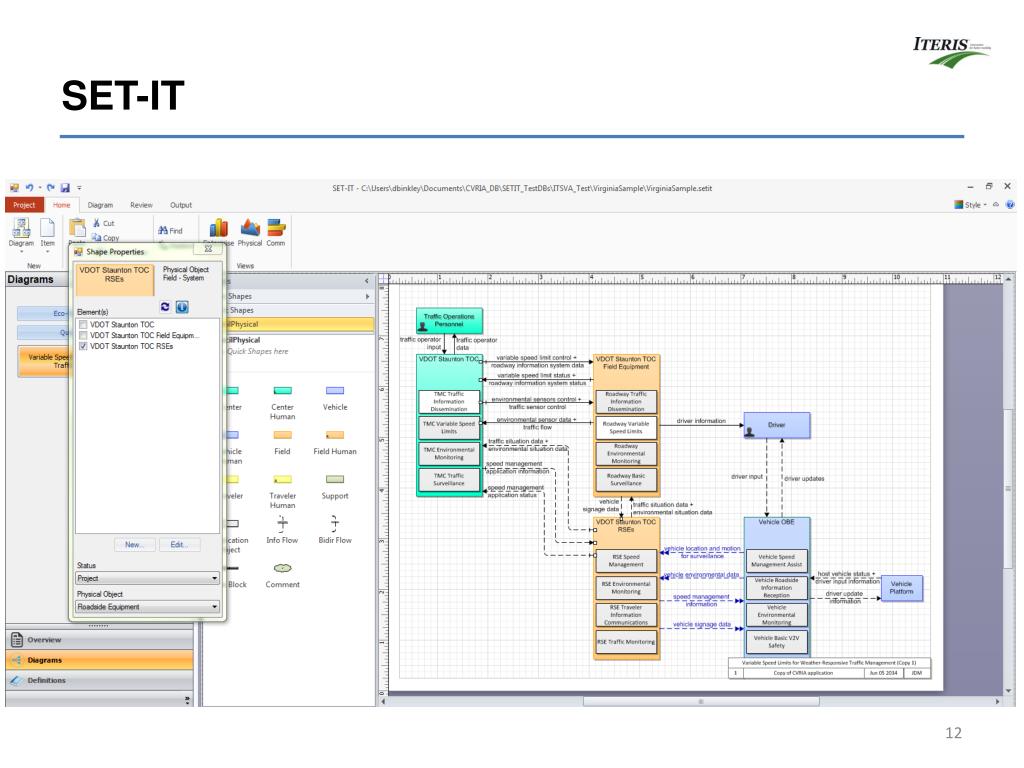The width and height of the screenshot is (1024, 768).
Task: Click the New... button in Shape Properties
Action: pyautogui.click(x=133, y=545)
